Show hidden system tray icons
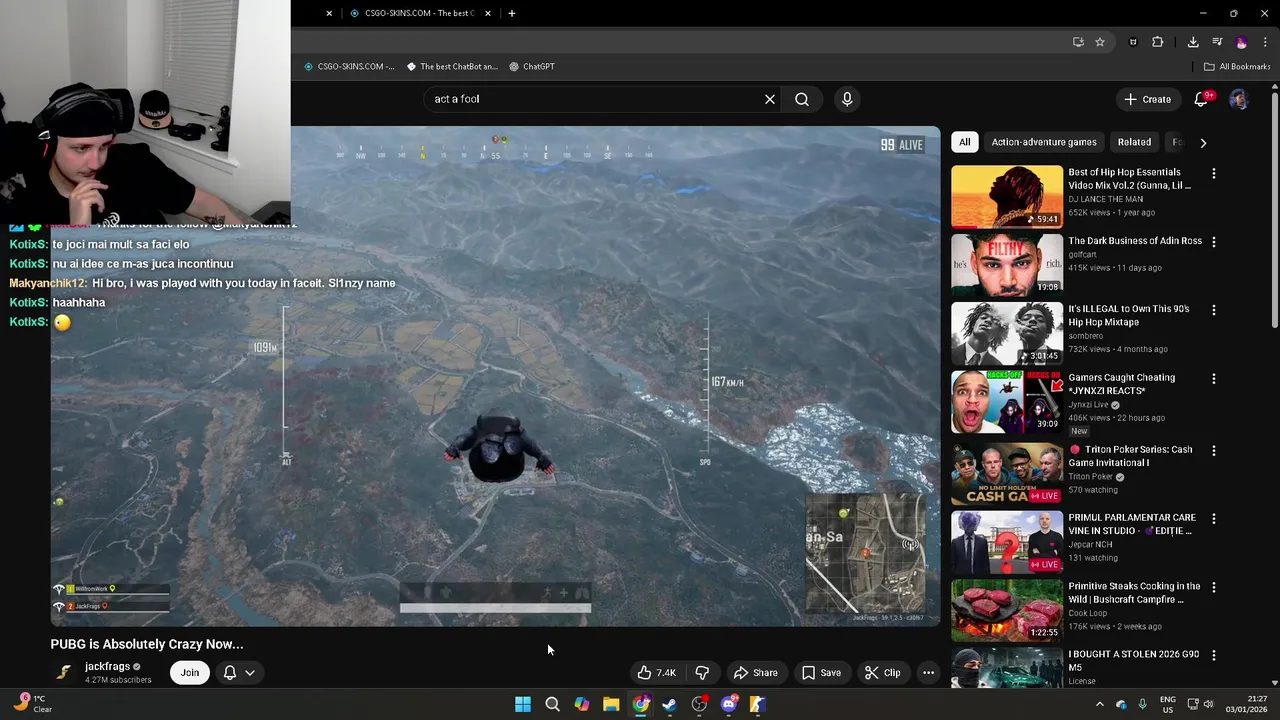This screenshot has height=720, width=1280. [1100, 705]
